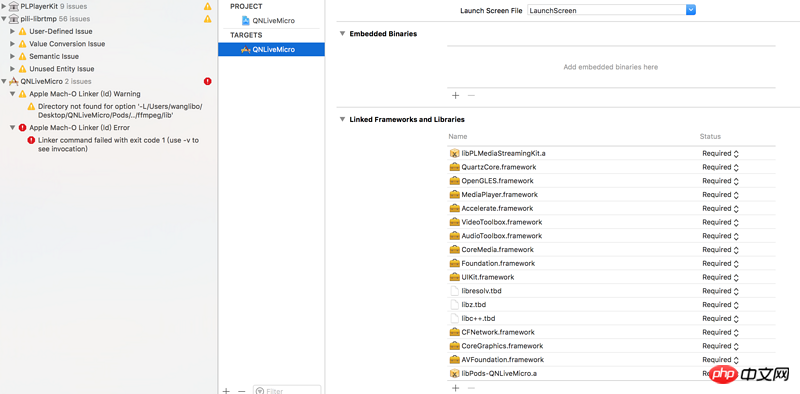Click the Name column header
This screenshot has width=800, height=394.
pyautogui.click(x=458, y=137)
